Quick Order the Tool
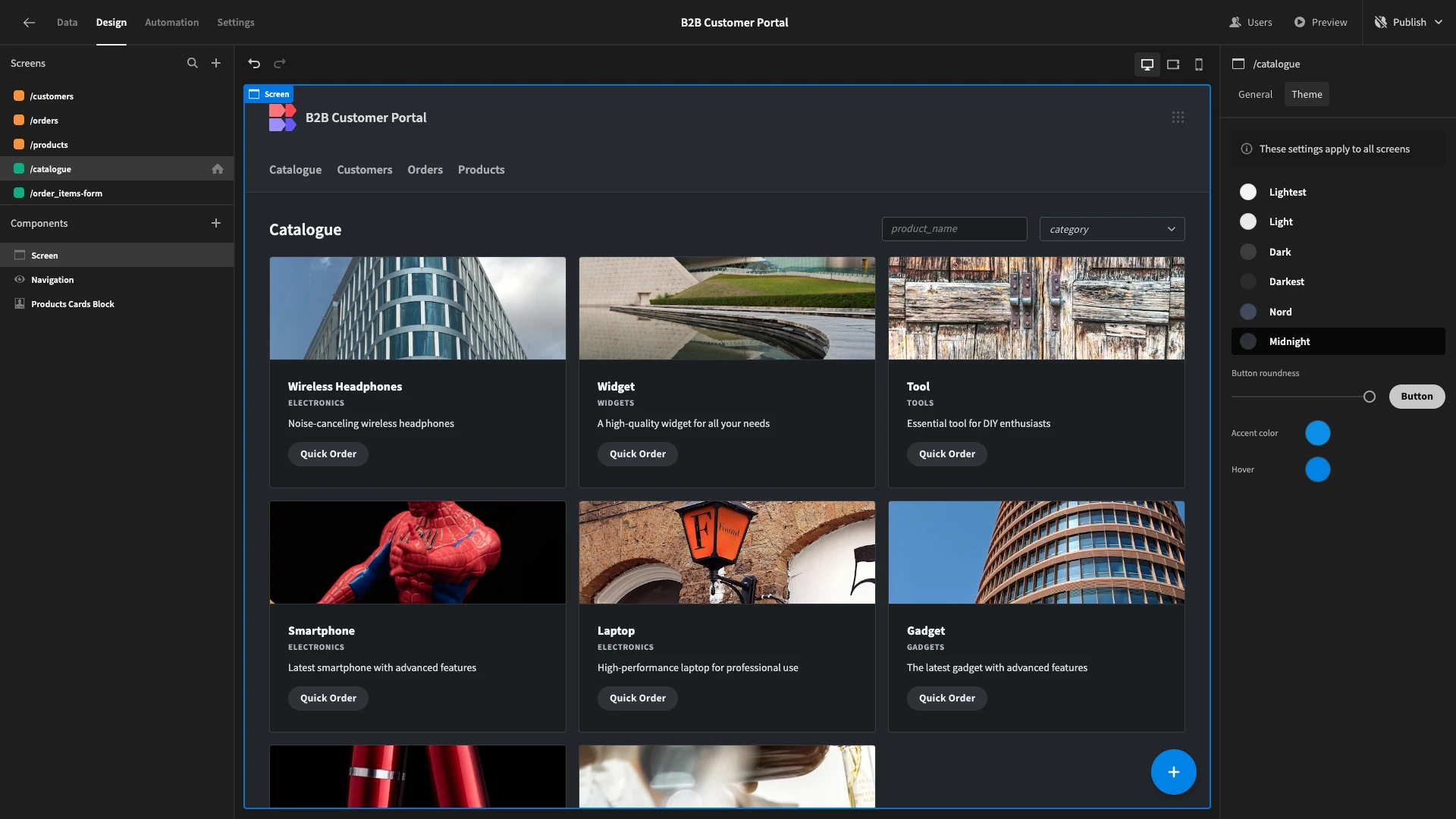1456x819 pixels. pos(947,453)
